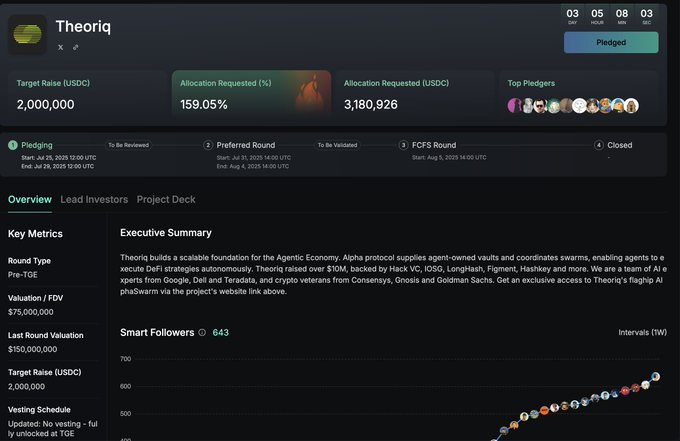Click the white-faced top pledger avatar
Viewport: 680px width, 441px height.
579,105
